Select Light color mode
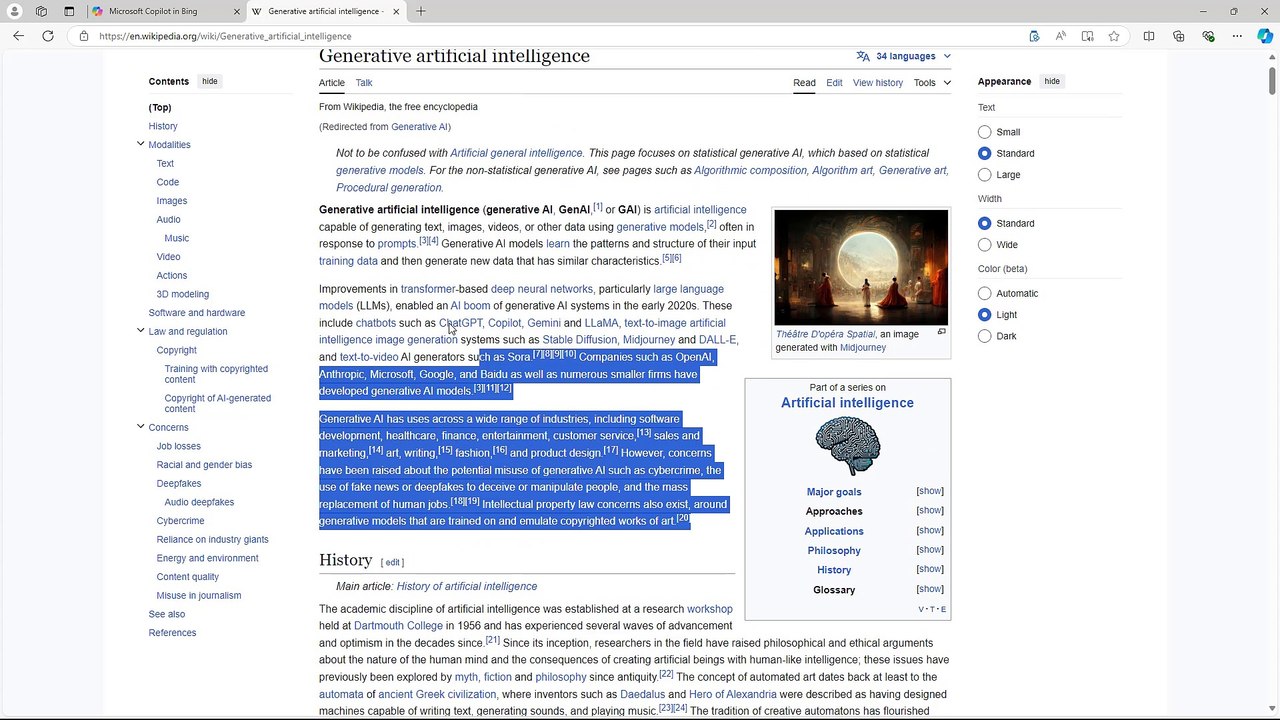The width and height of the screenshot is (1280, 720). (x=985, y=315)
